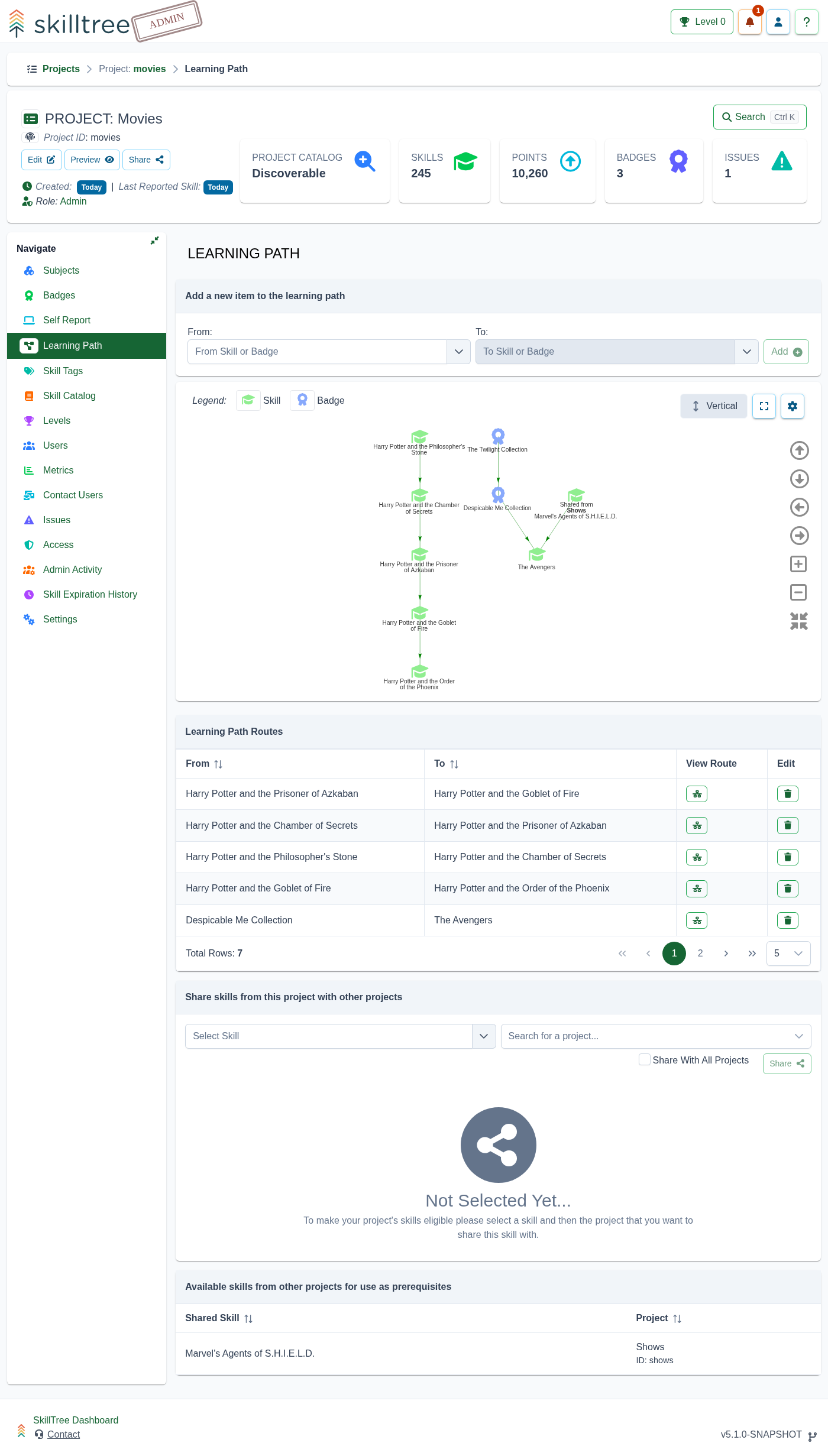Toggle the Vertical layout orientation
This screenshot has width=828, height=1456.
[714, 406]
